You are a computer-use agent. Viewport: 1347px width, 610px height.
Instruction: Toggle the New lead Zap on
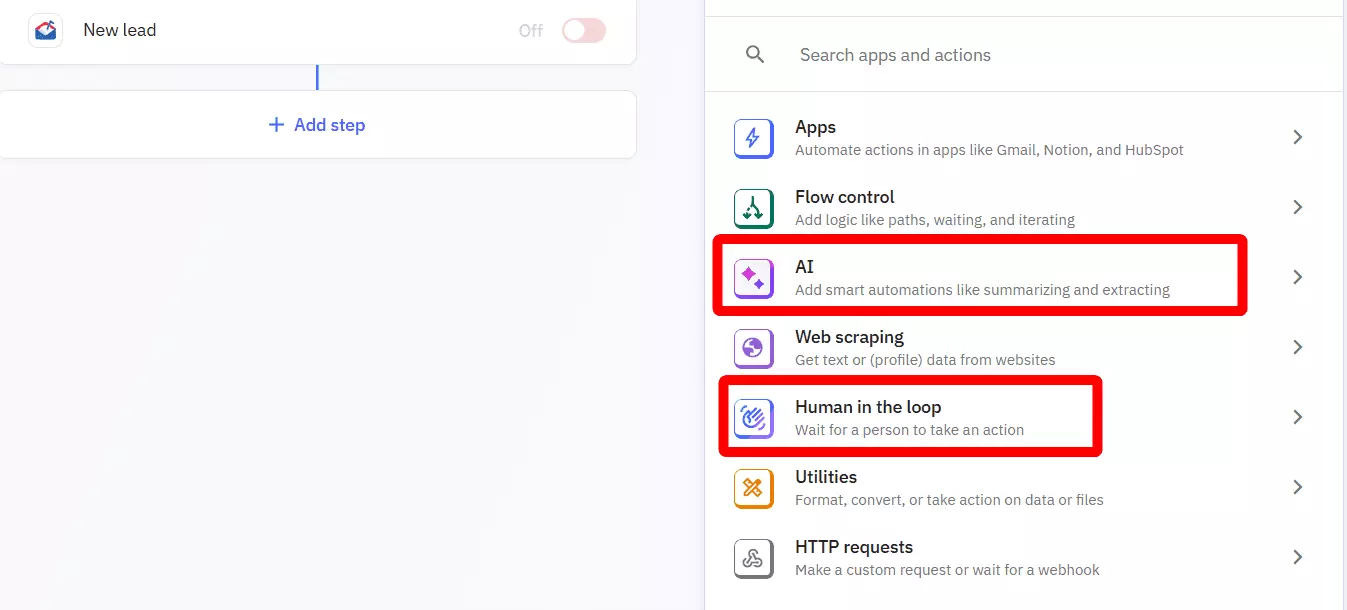(x=583, y=30)
